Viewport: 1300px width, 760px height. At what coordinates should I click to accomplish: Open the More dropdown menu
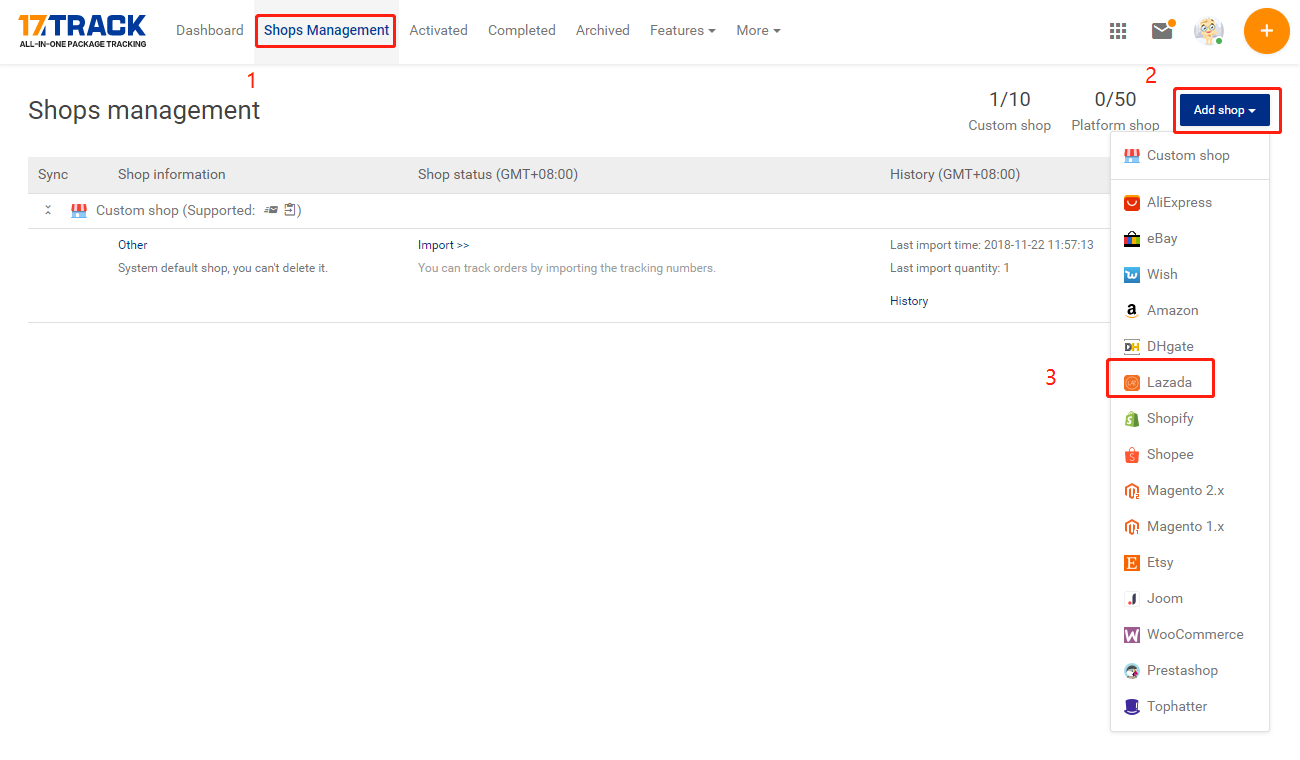tap(758, 31)
